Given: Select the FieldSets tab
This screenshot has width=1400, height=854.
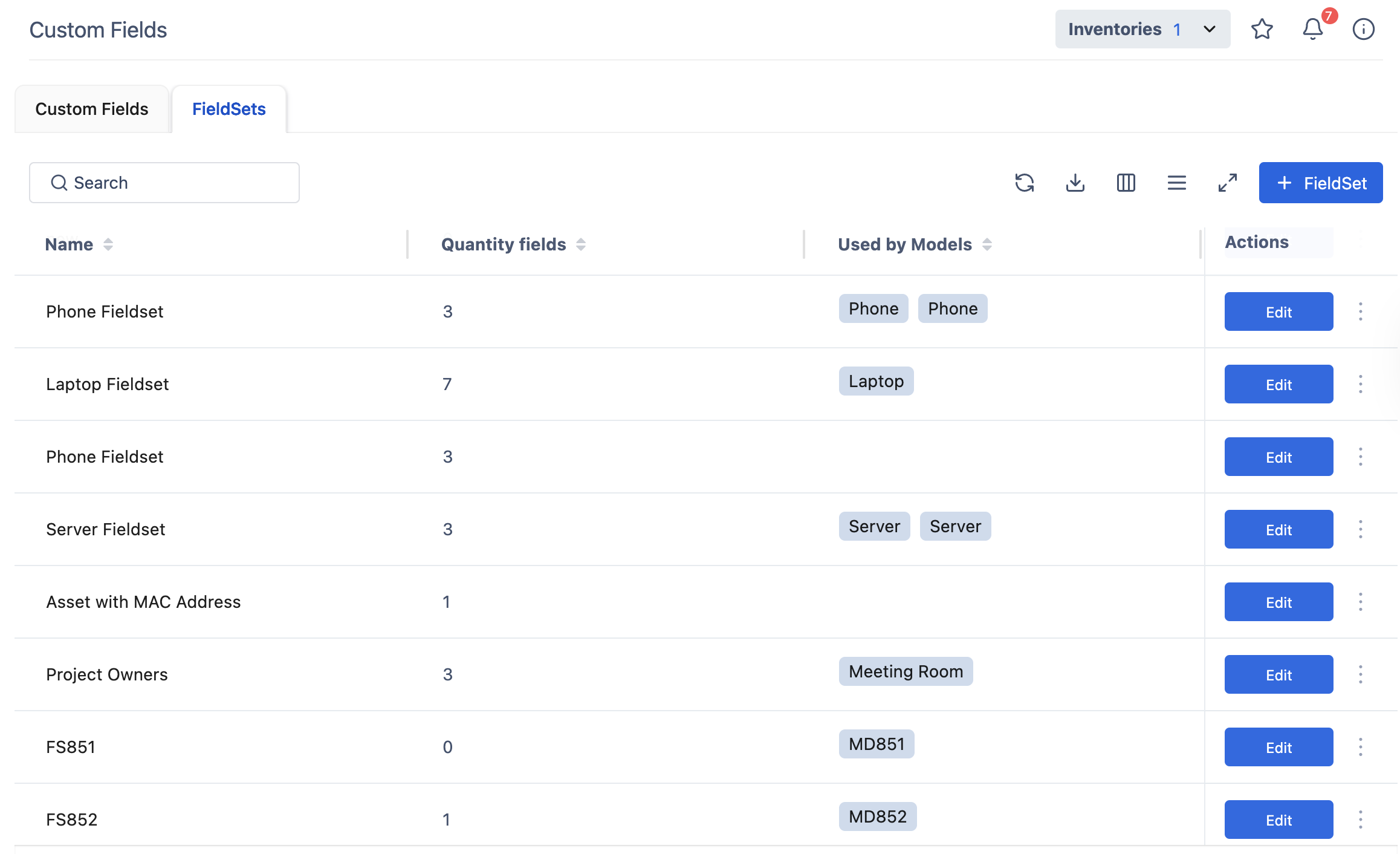Looking at the screenshot, I should [228, 109].
